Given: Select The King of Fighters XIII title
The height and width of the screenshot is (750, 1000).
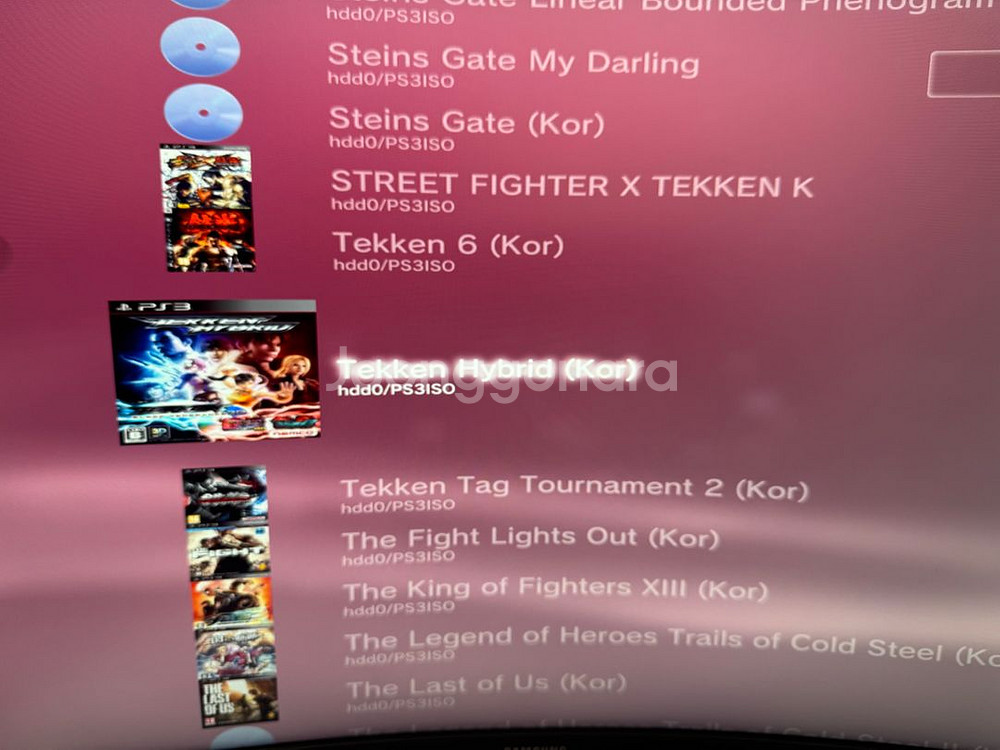Looking at the screenshot, I should pos(555,588).
